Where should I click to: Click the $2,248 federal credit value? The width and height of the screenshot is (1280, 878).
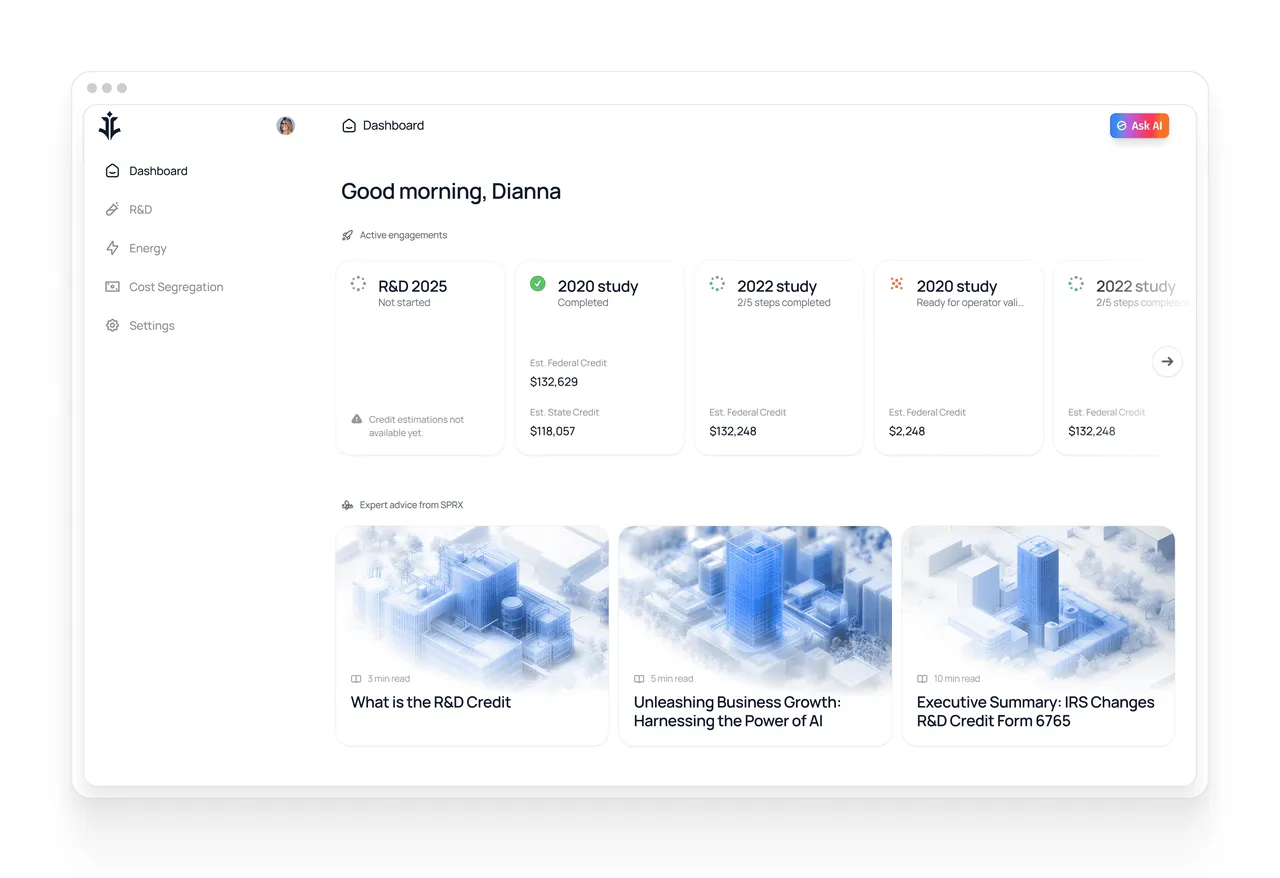[x=907, y=432]
